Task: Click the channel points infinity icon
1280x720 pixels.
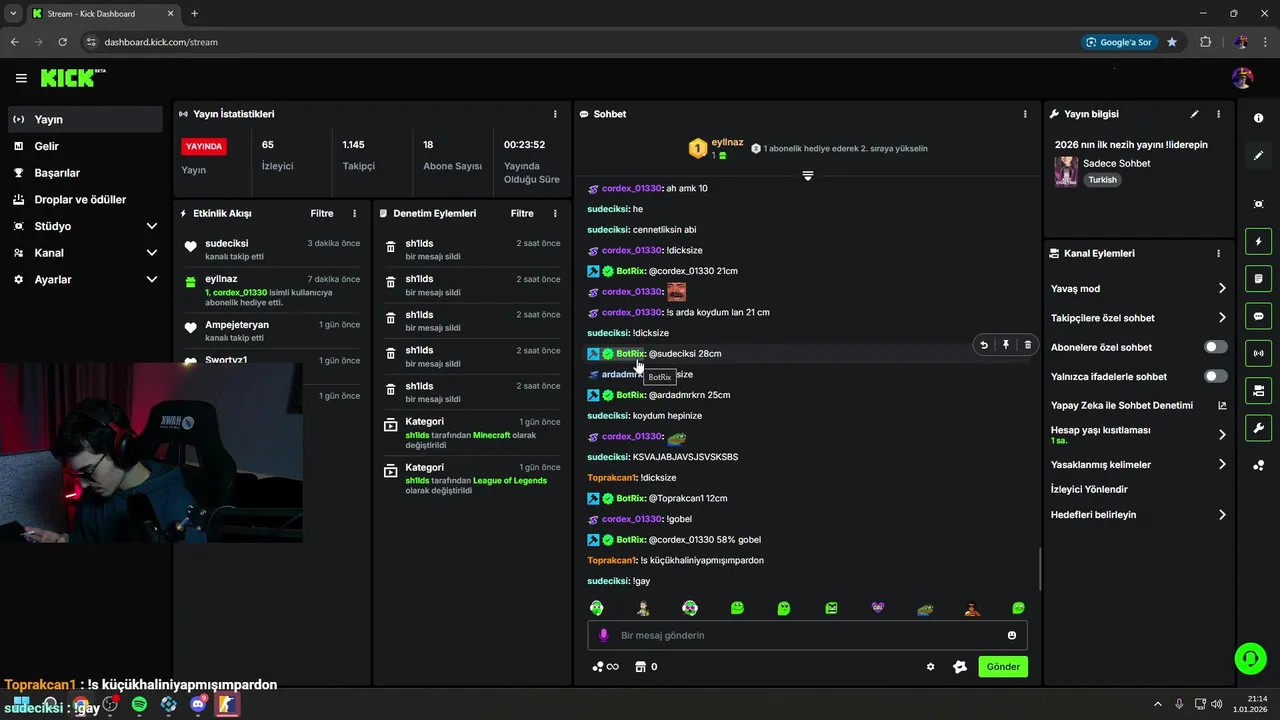Action: pos(606,667)
